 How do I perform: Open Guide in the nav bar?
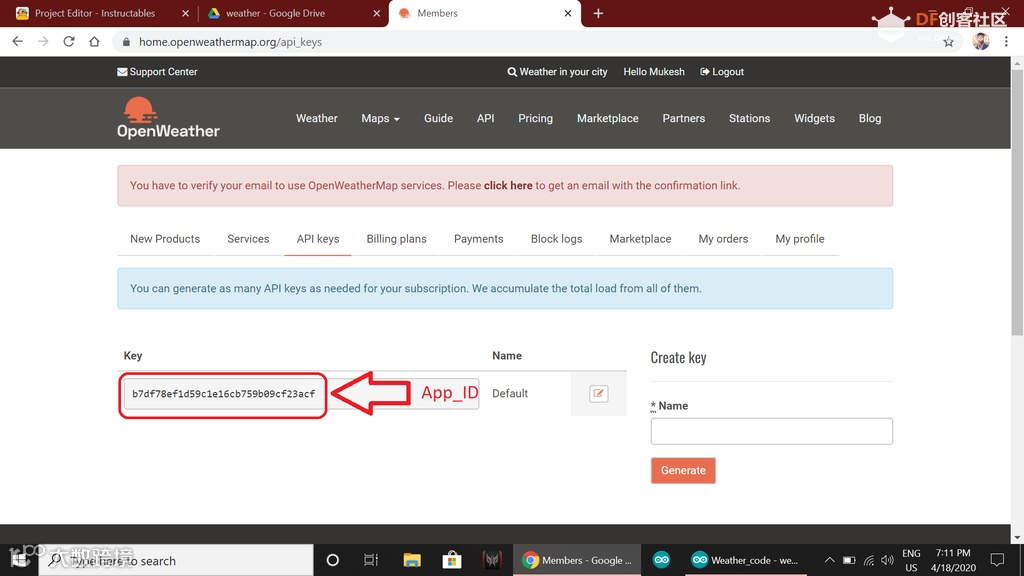[438, 118]
